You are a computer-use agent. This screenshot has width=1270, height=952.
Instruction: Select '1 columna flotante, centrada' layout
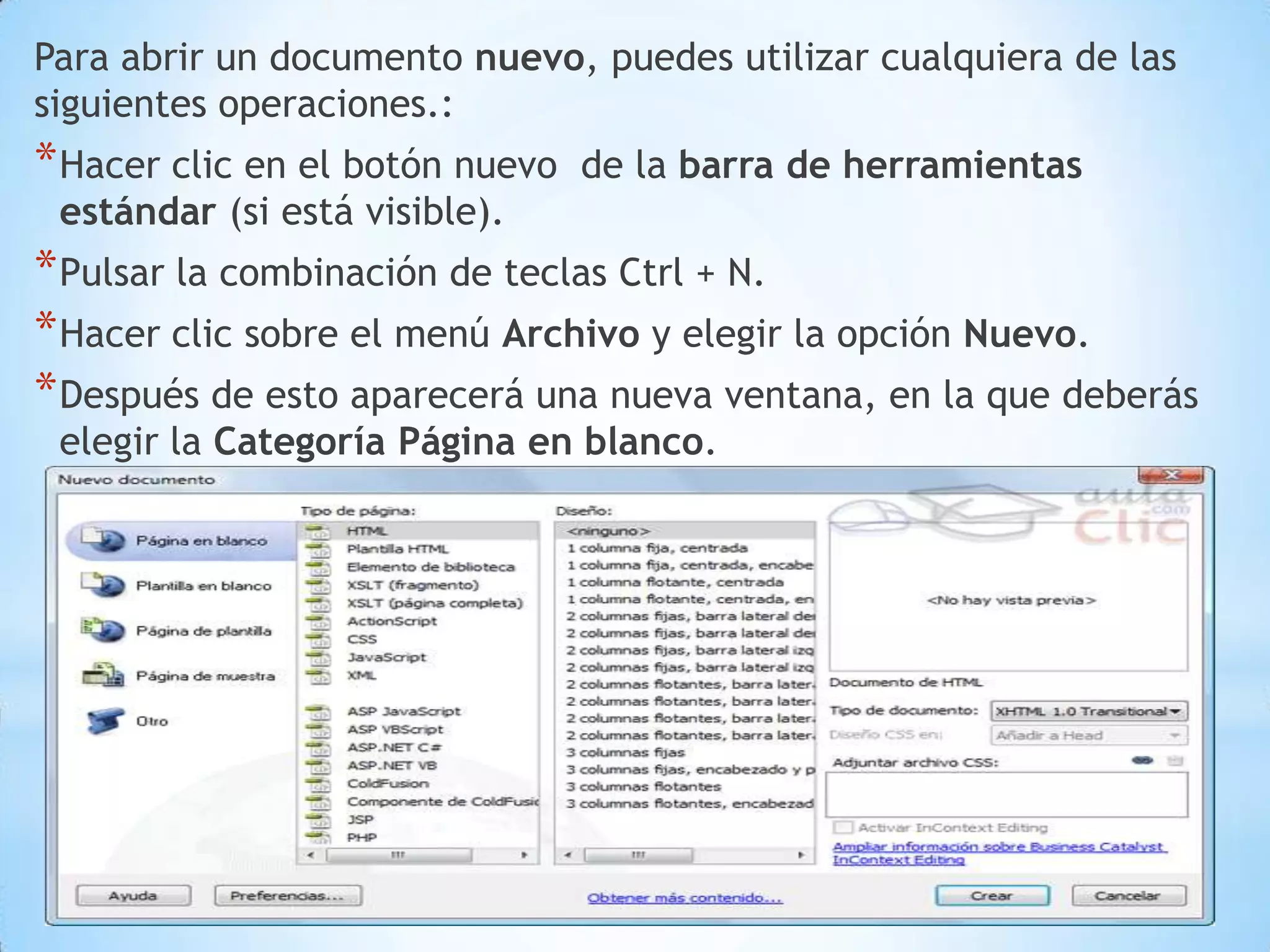point(675,582)
